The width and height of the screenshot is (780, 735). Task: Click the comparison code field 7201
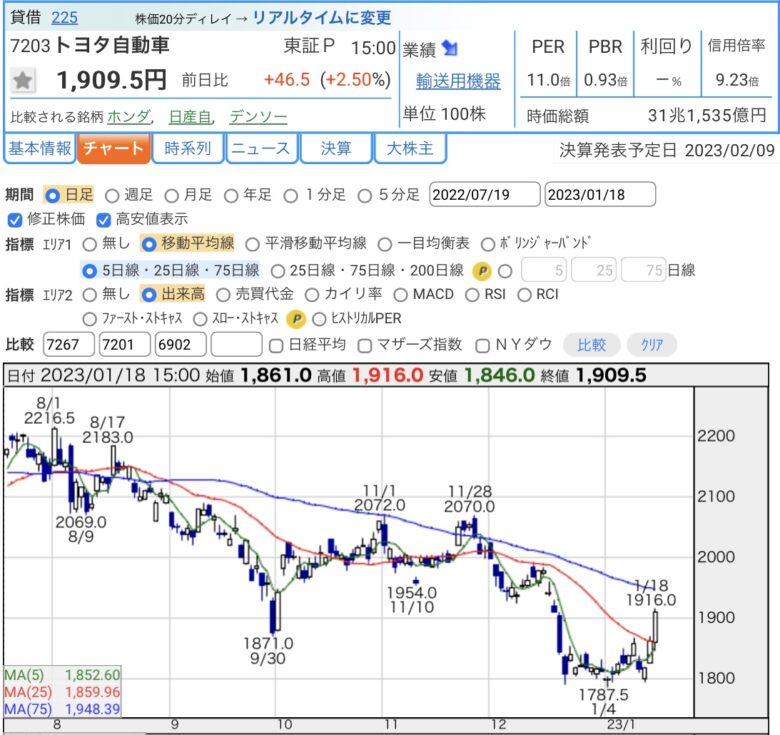pyautogui.click(x=125, y=345)
